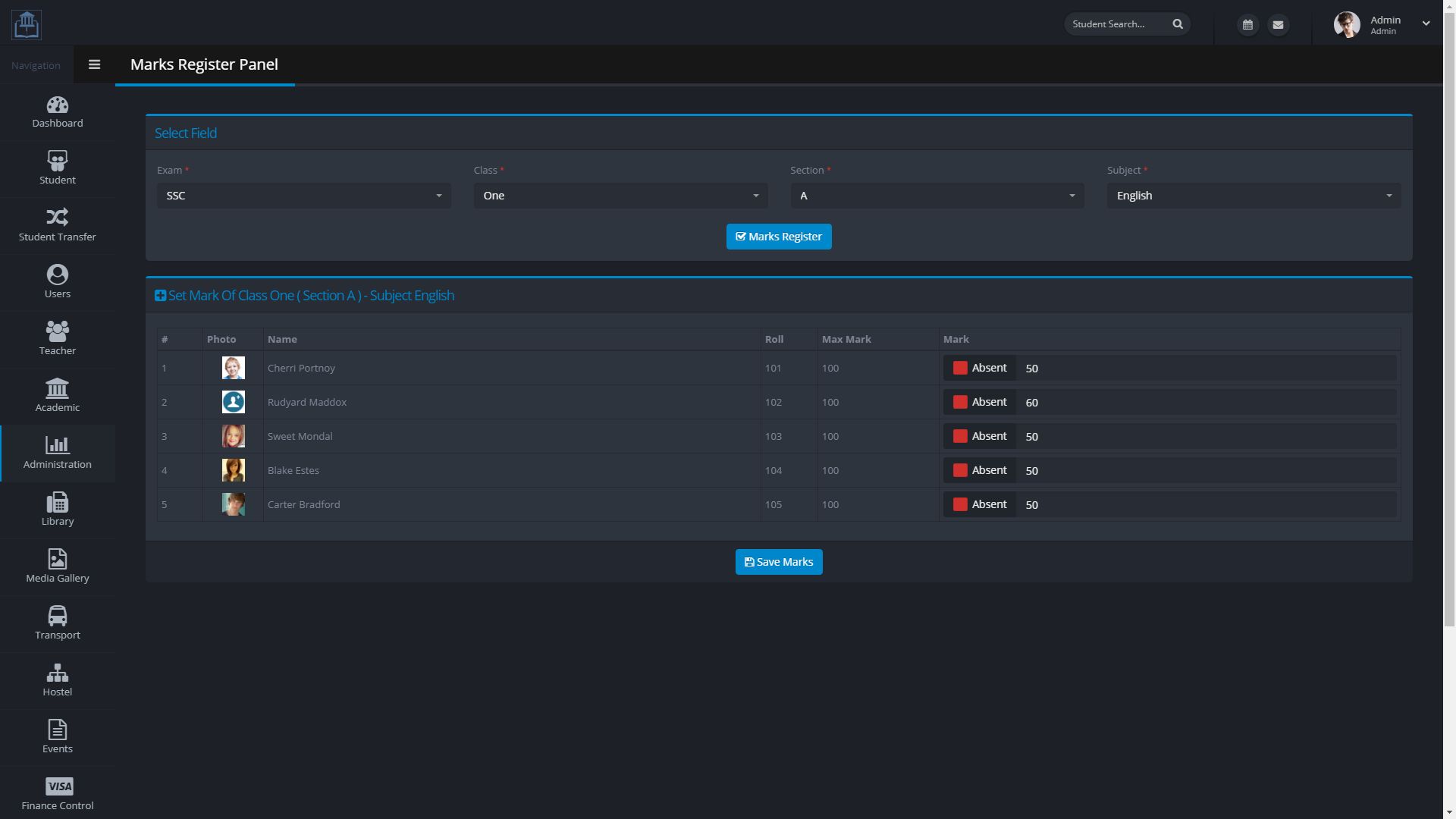Open Finance Control in sidebar
Image resolution: width=1456 pixels, height=819 pixels.
tap(58, 794)
